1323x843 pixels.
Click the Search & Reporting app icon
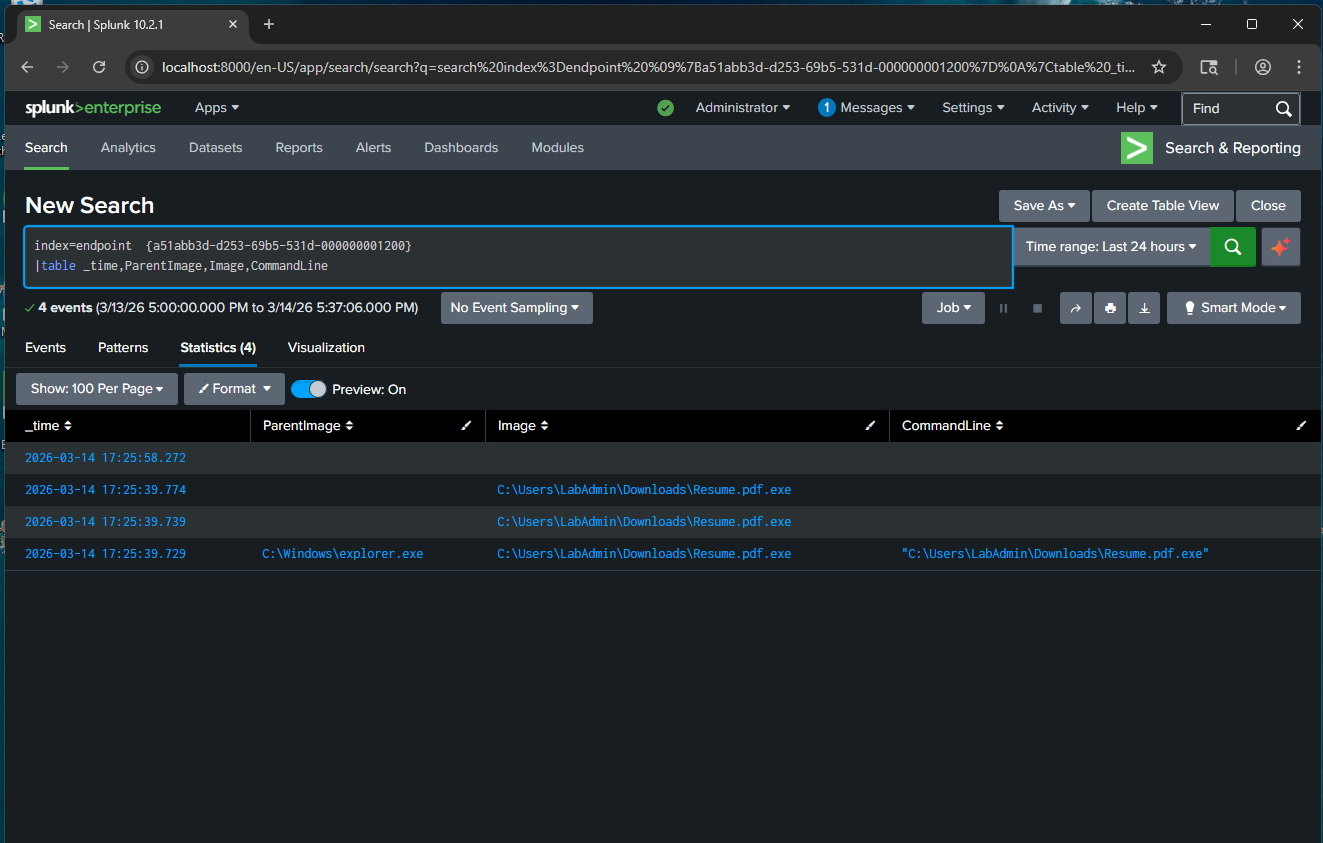pos(1136,147)
